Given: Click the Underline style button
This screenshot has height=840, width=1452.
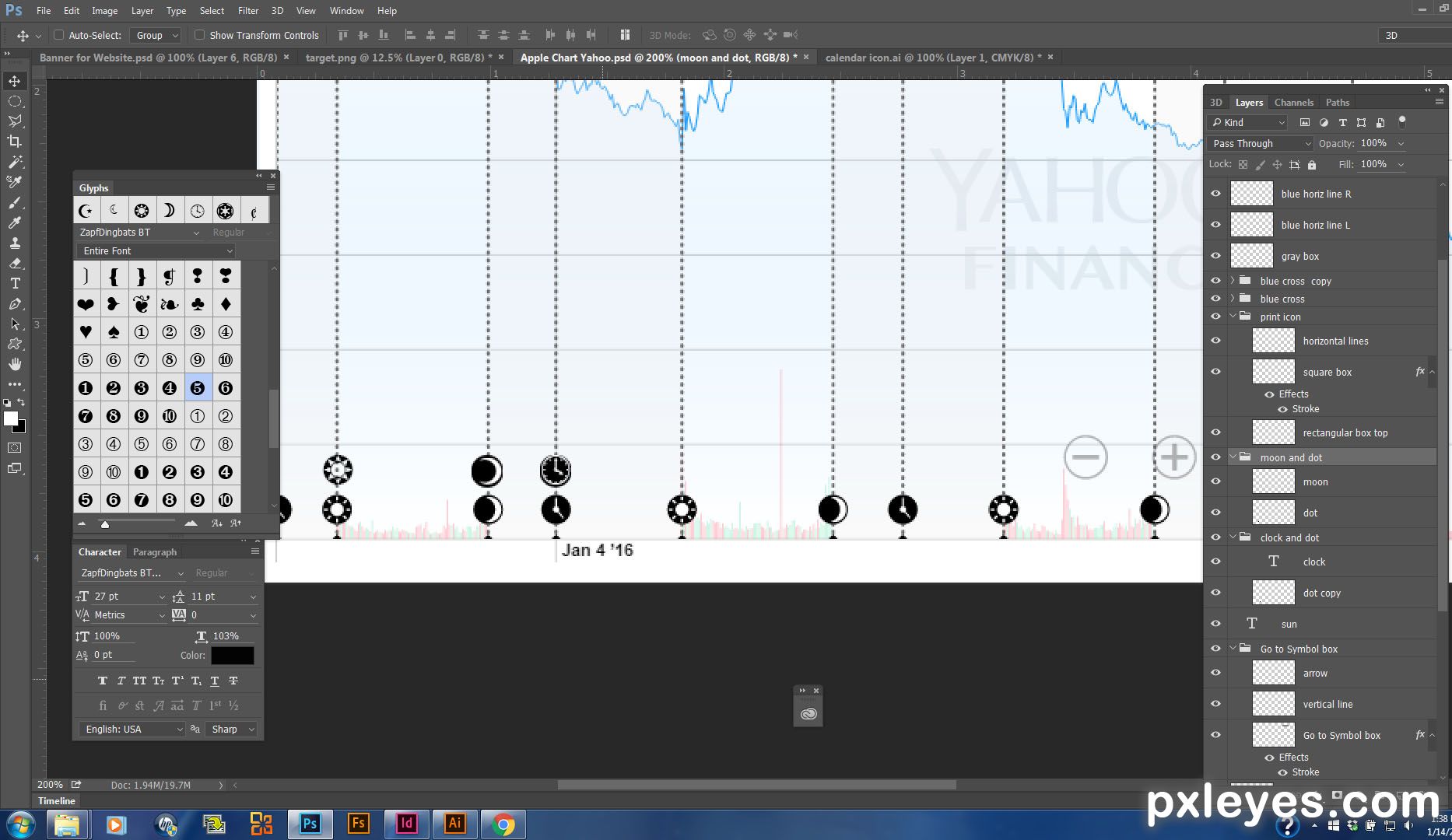Looking at the screenshot, I should 215,681.
